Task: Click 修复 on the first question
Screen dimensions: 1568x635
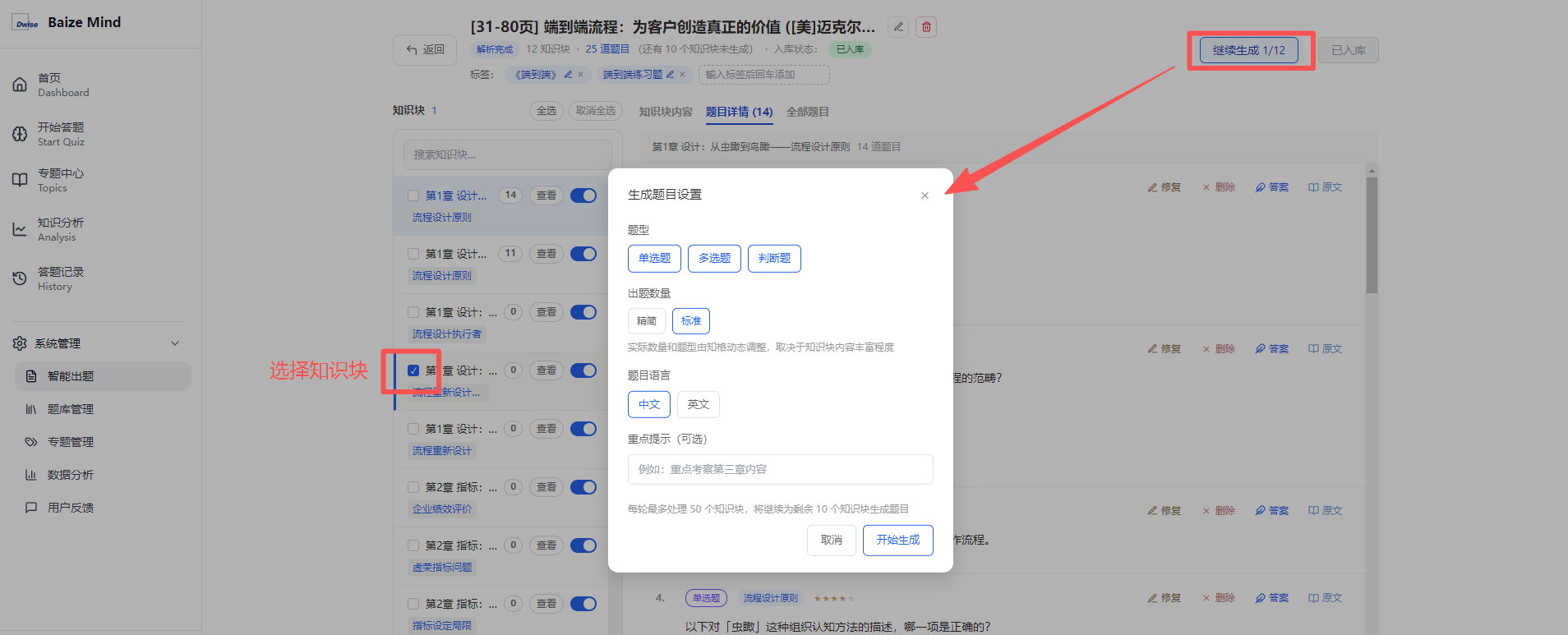Action: coord(1164,187)
